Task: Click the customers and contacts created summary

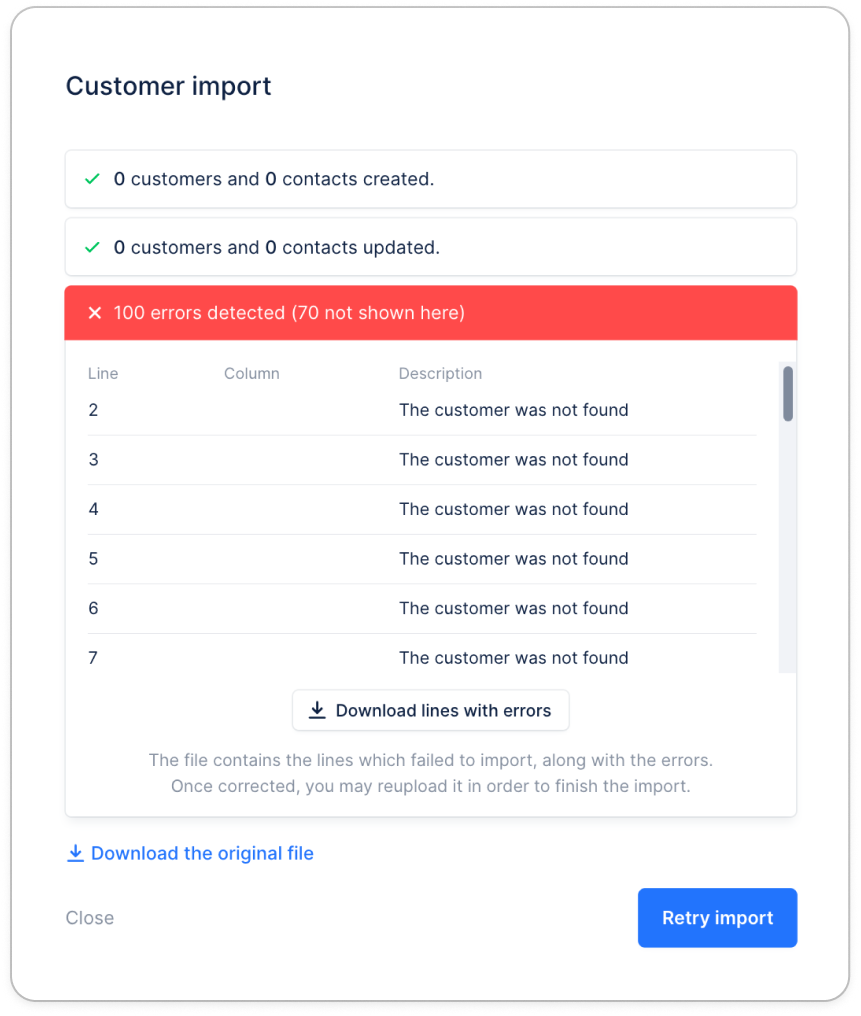Action: 431,179
